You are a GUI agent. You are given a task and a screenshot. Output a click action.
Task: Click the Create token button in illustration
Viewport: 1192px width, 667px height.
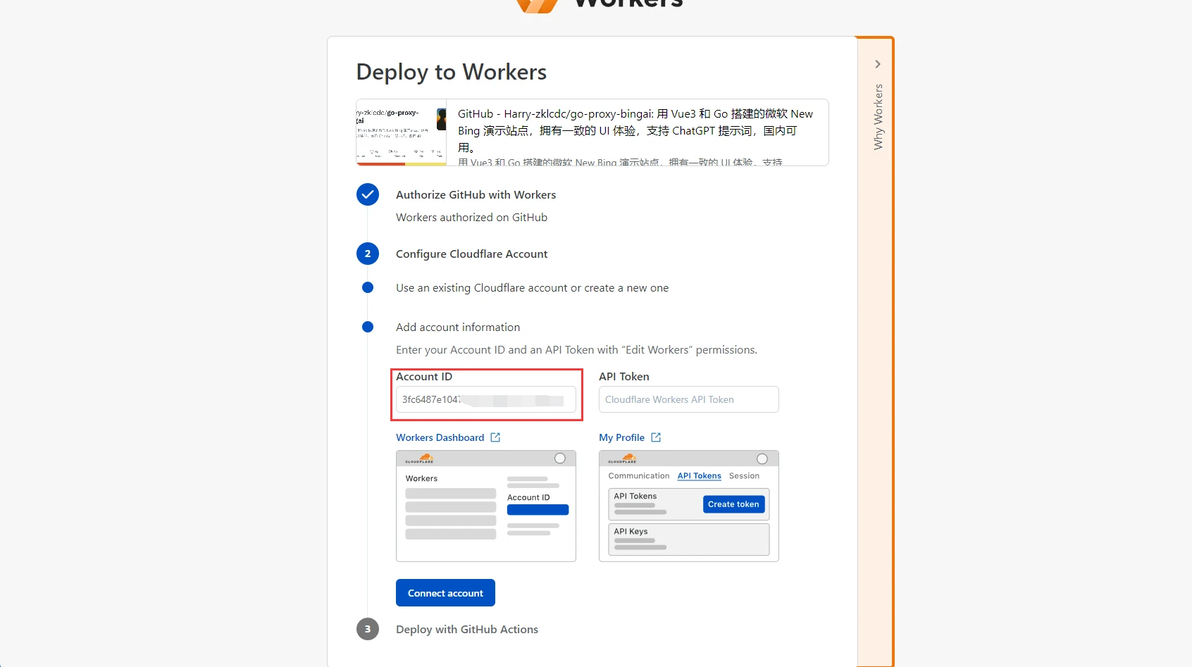734,503
